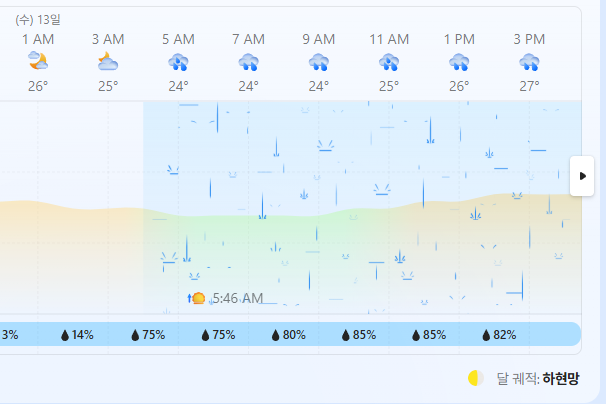Click the half-moon phase icon

click(x=476, y=378)
